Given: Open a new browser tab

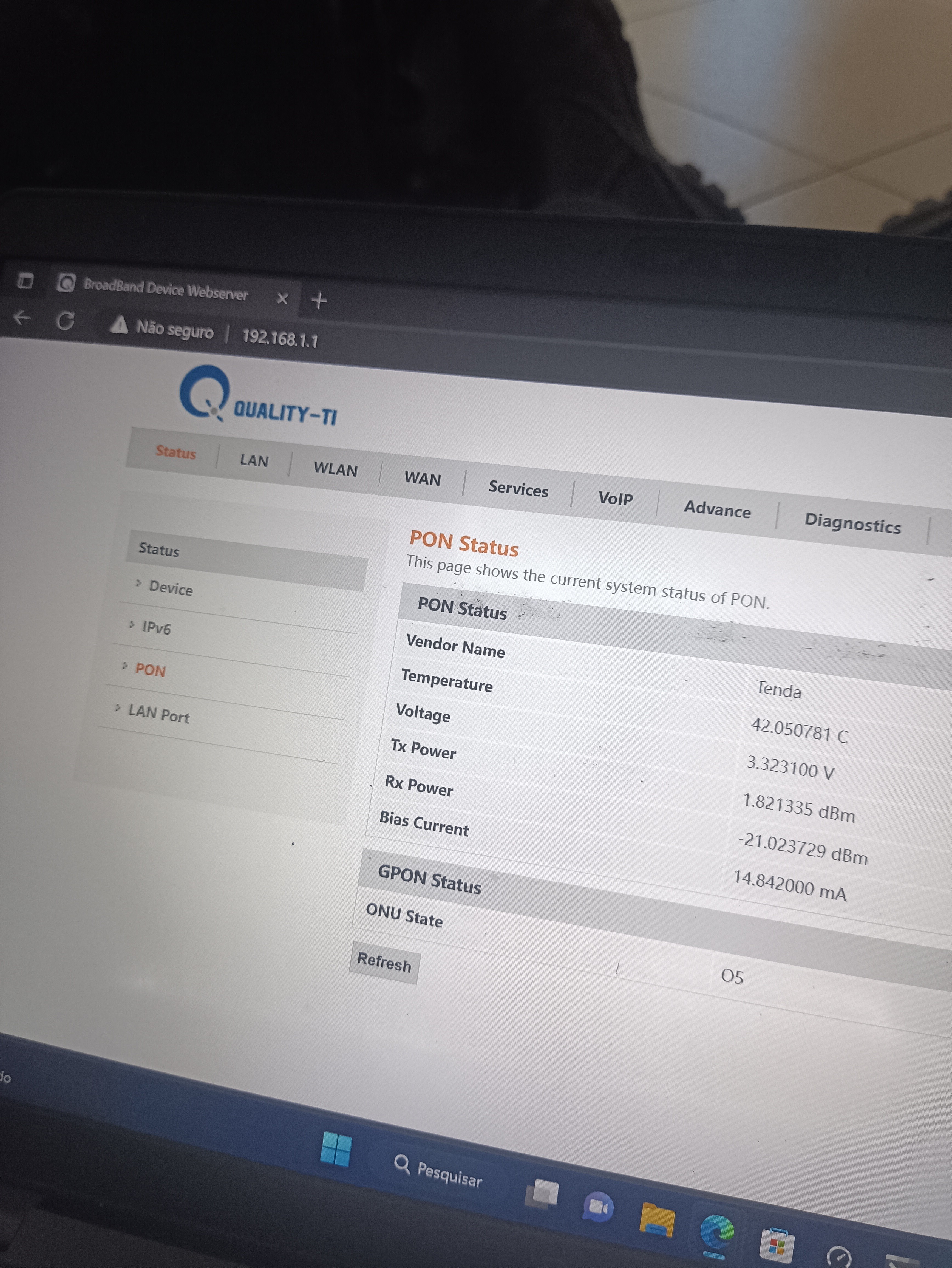Looking at the screenshot, I should click(319, 300).
